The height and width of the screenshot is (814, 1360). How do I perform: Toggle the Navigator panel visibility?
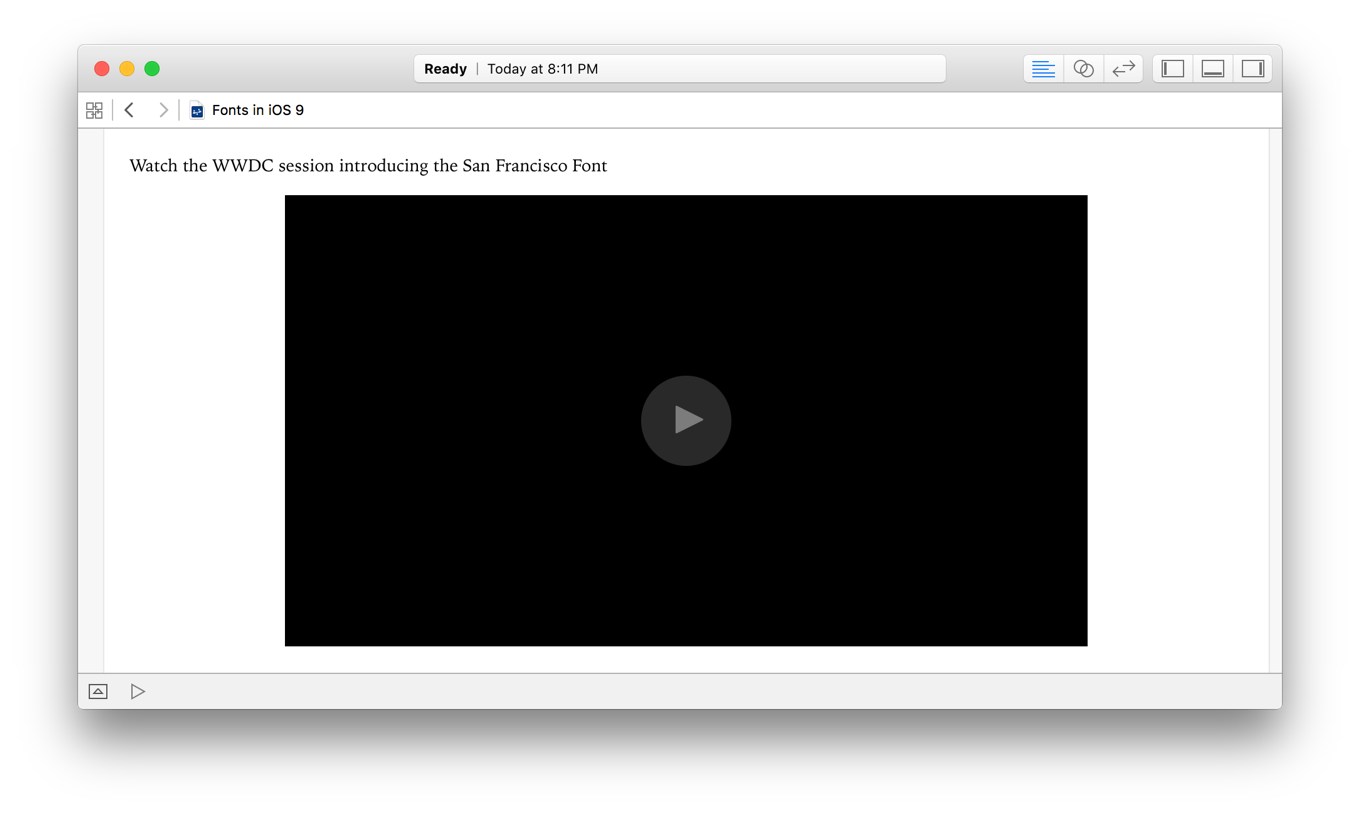[1171, 68]
